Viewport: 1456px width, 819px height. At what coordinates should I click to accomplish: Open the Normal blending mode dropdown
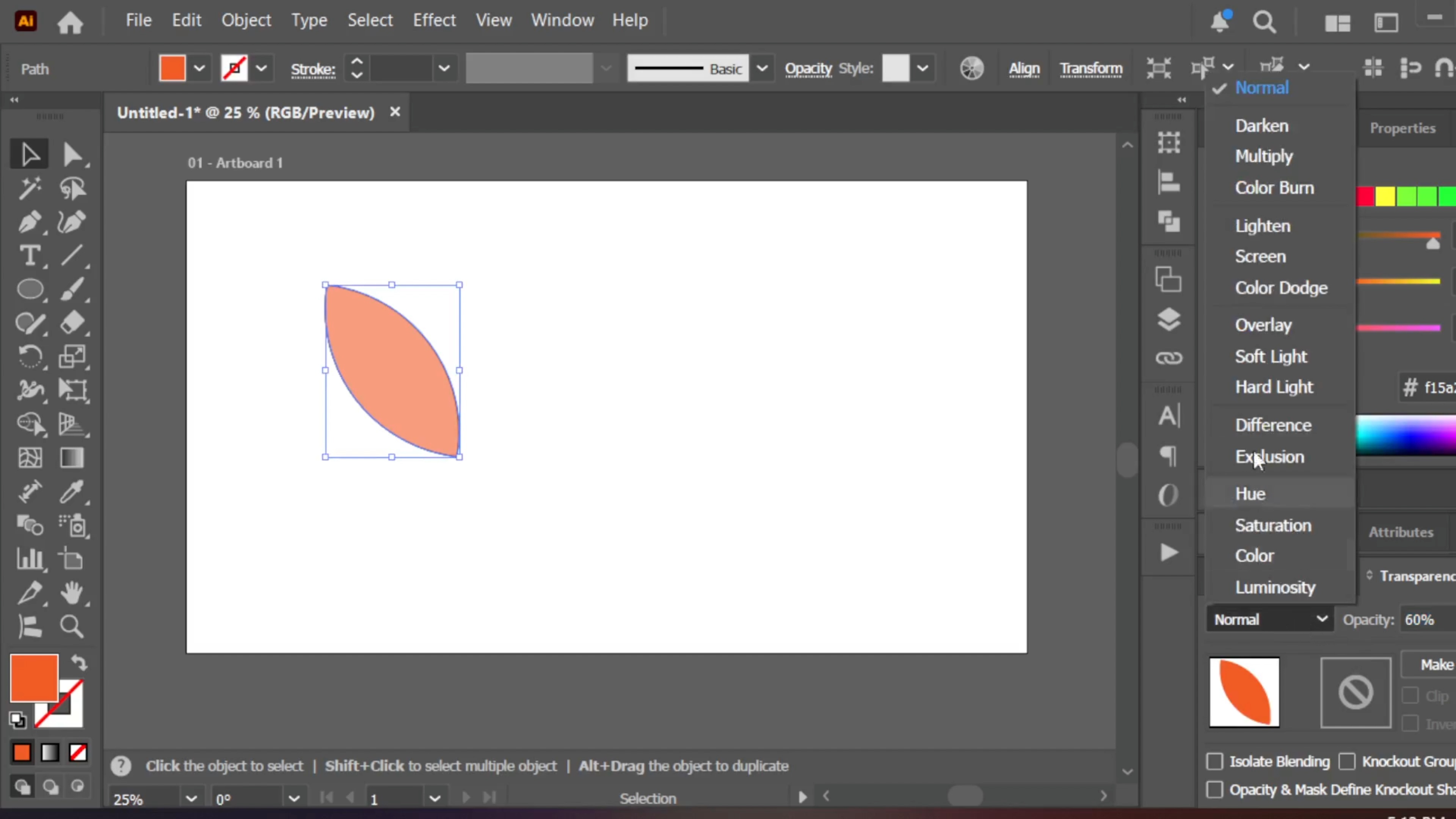pos(1270,620)
